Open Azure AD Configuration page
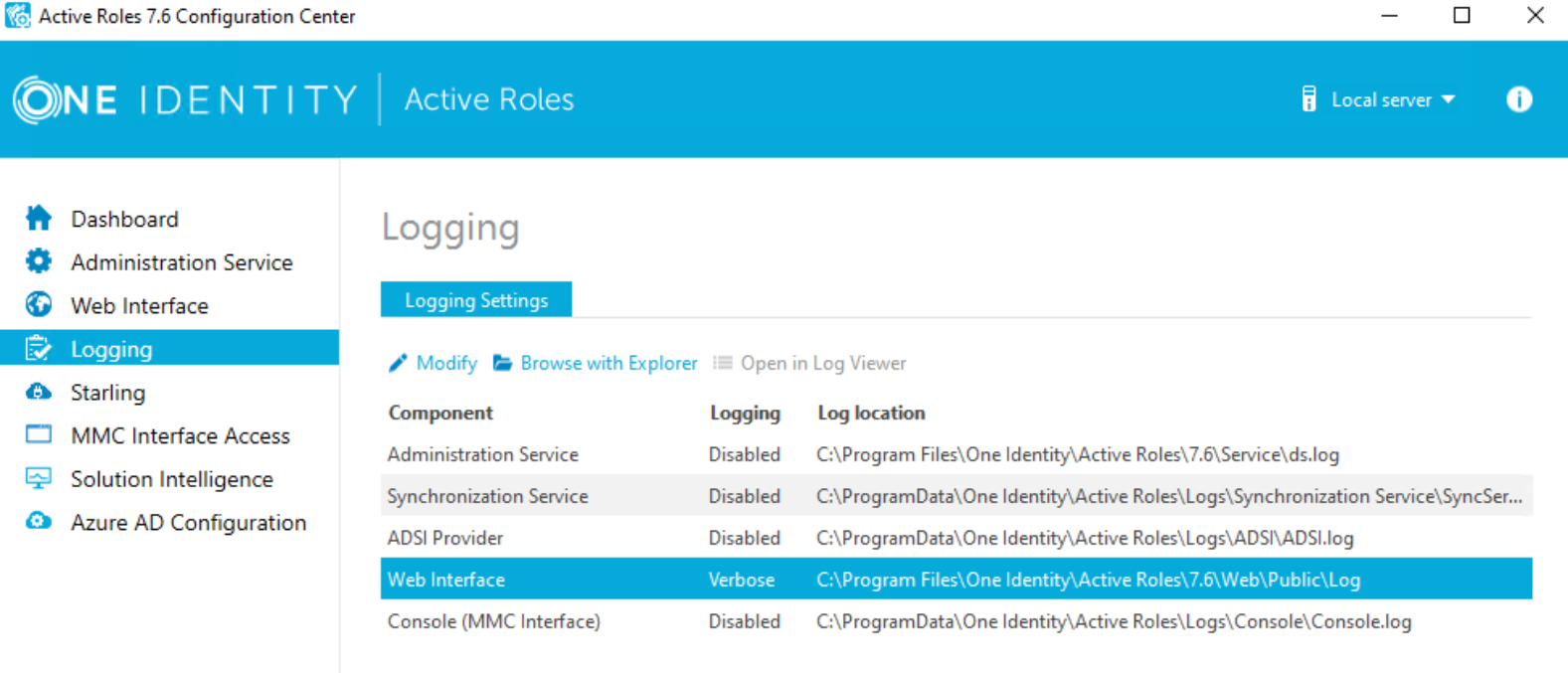This screenshot has height=673, width=1568. (188, 523)
